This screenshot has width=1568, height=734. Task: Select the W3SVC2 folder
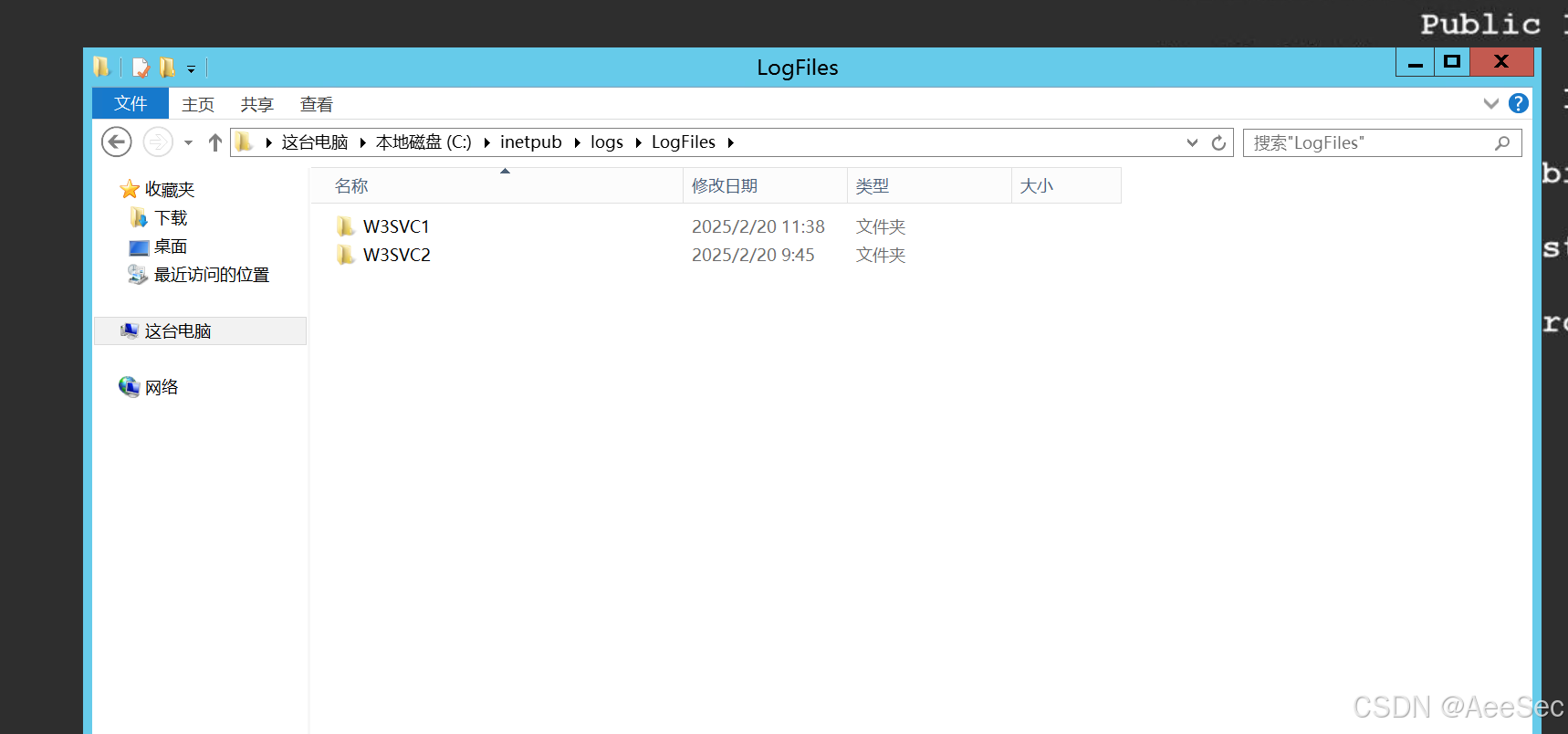[x=397, y=255]
